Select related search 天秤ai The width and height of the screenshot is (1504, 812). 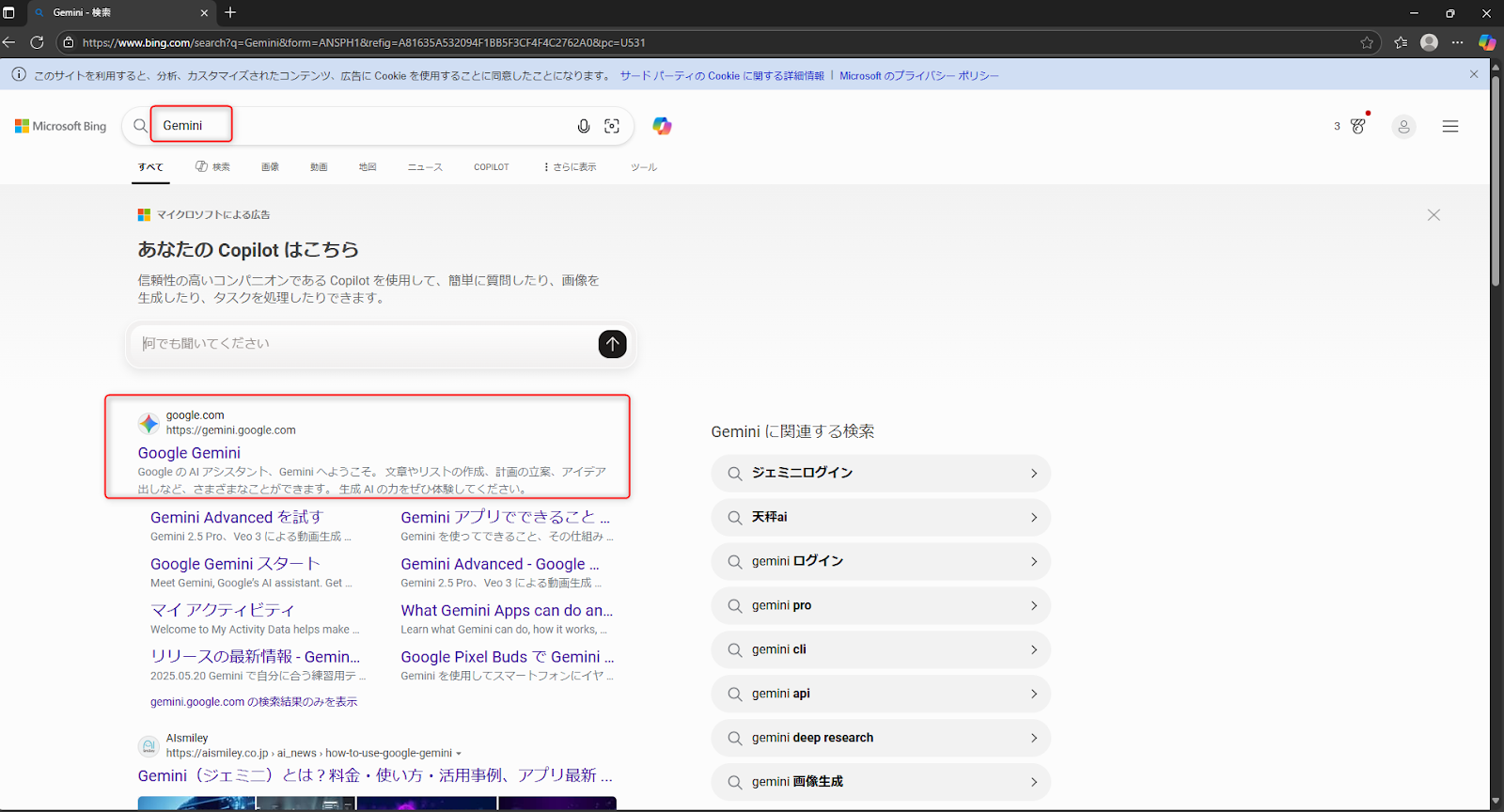[x=881, y=518]
